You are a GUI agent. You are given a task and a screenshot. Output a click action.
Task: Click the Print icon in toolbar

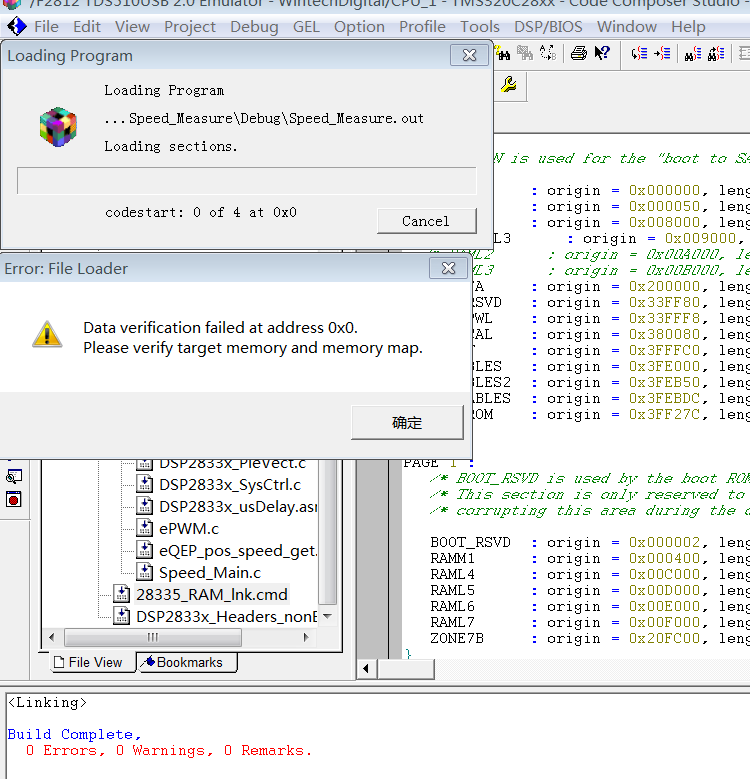click(x=579, y=53)
